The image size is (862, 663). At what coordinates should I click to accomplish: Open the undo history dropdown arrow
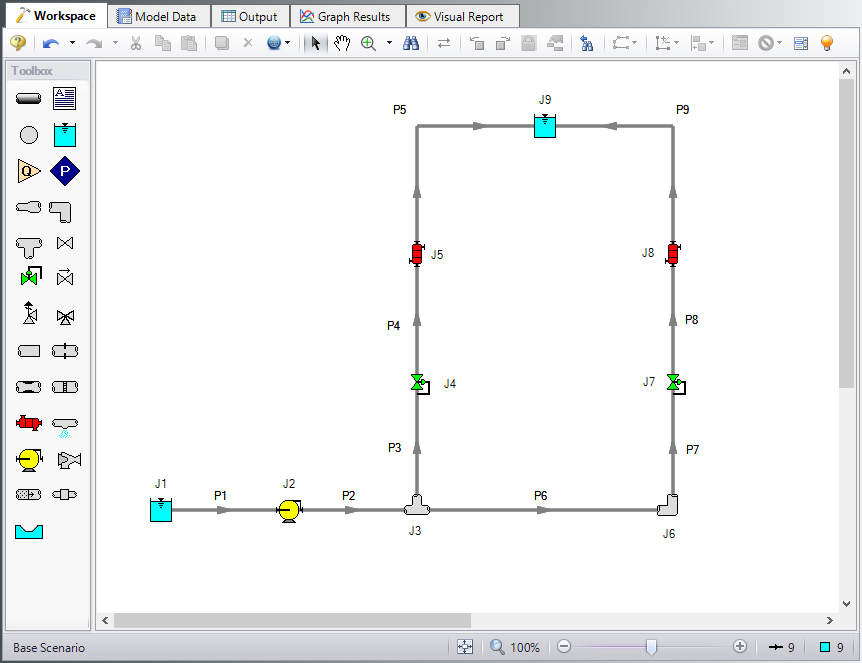pyautogui.click(x=72, y=43)
